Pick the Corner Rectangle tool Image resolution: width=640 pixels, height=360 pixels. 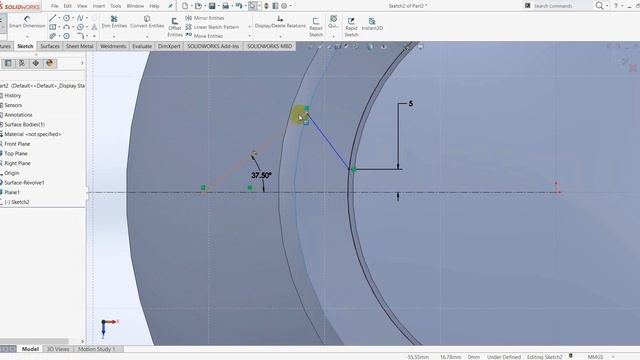53,27
